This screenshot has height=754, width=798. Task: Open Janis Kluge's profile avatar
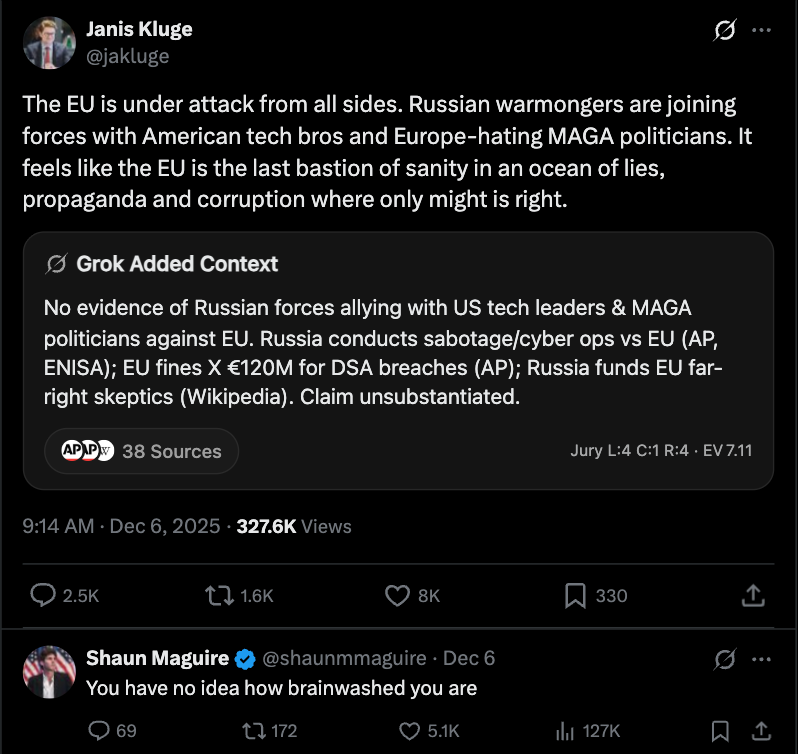coord(49,43)
